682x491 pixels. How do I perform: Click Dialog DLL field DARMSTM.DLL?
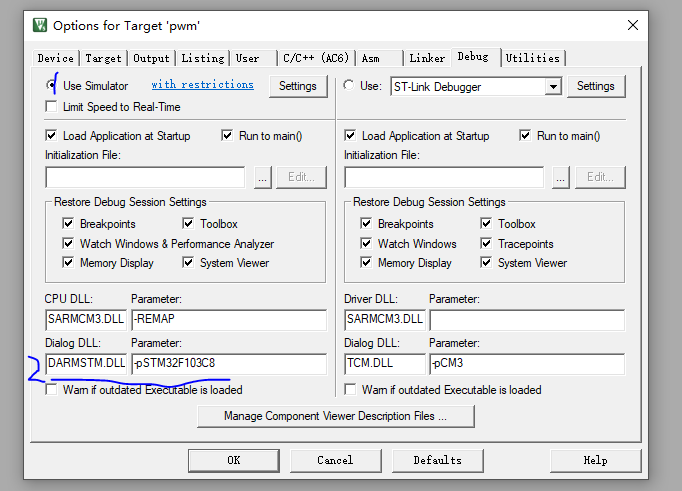click(x=86, y=364)
